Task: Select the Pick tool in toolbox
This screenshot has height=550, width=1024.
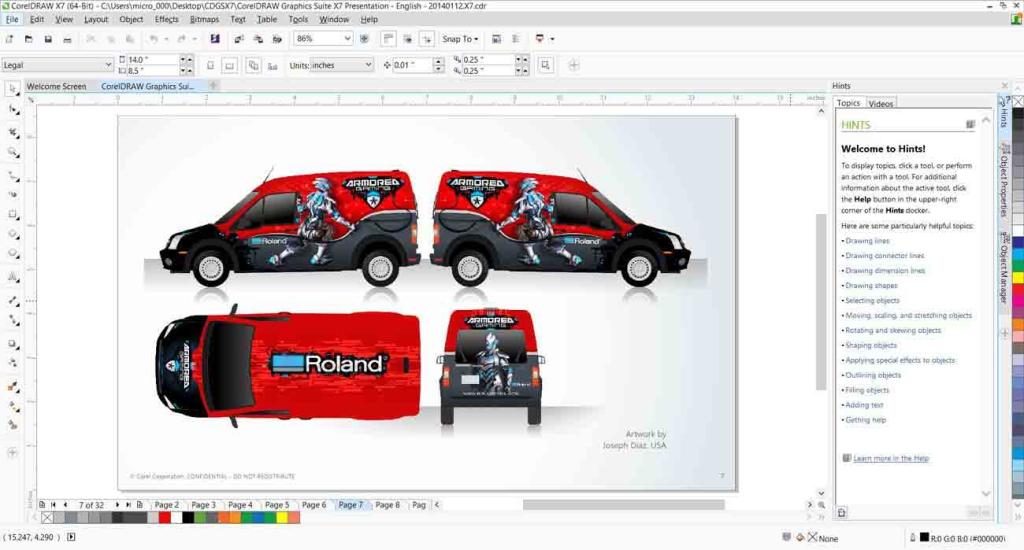Action: coord(13,89)
